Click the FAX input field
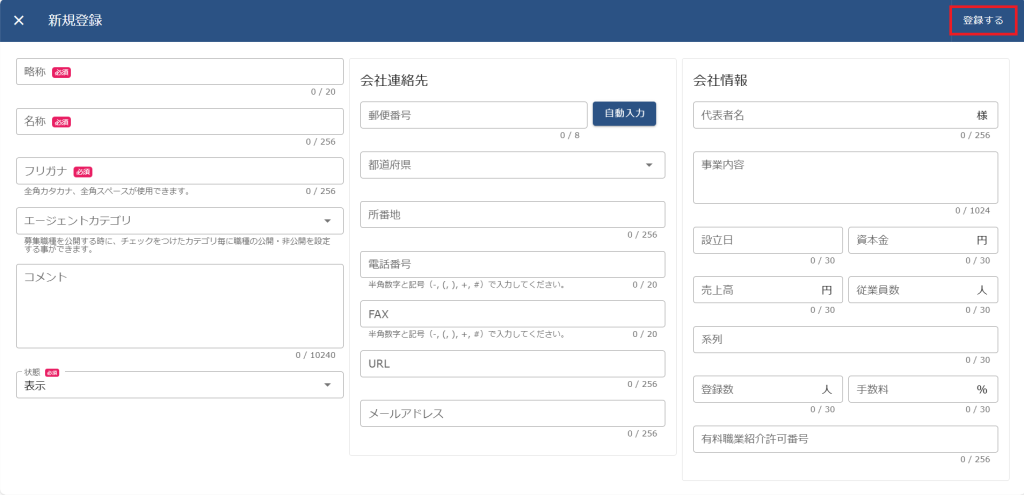This screenshot has width=1024, height=495. click(x=512, y=314)
